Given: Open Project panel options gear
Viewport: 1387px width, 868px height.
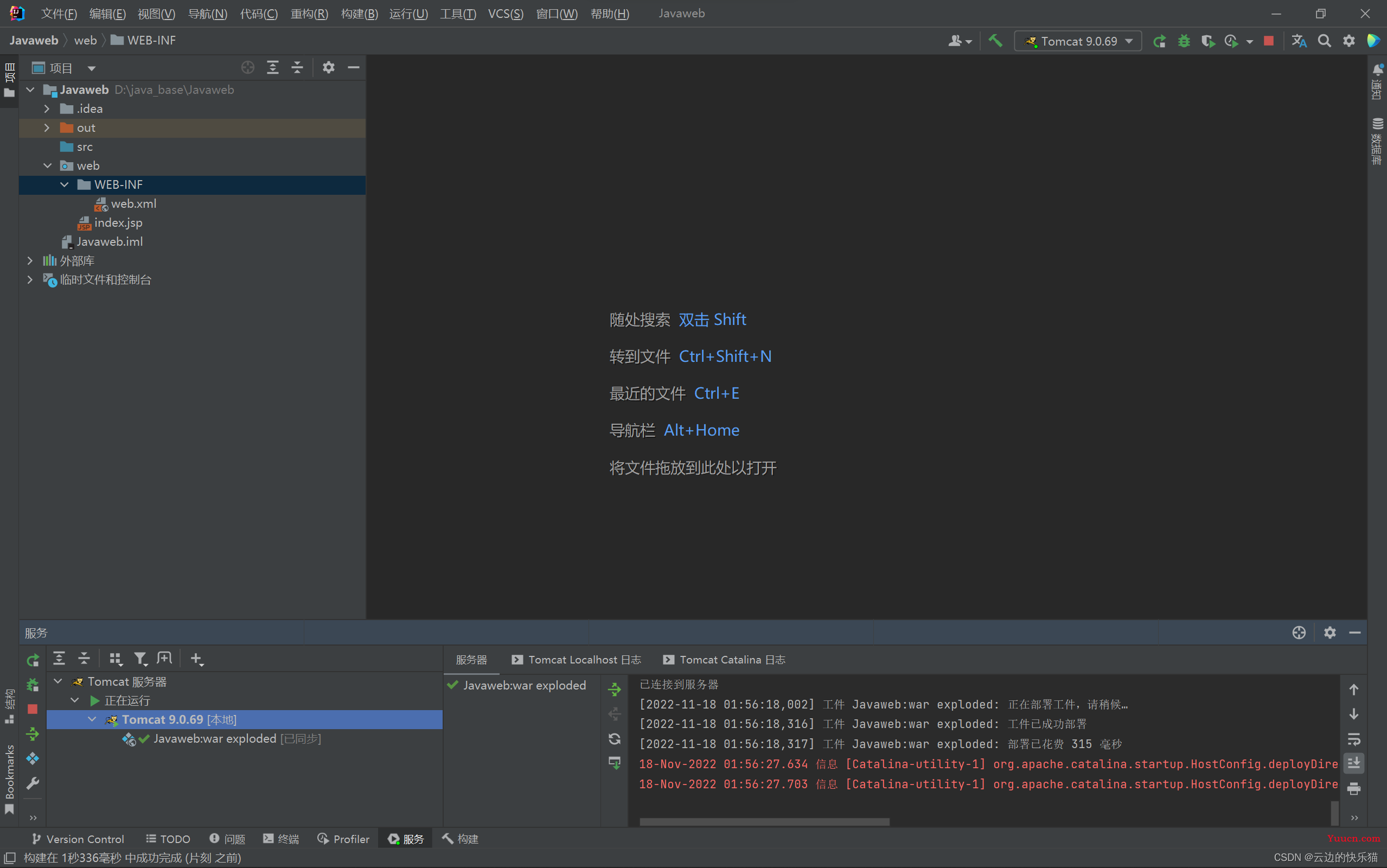Looking at the screenshot, I should point(328,68).
